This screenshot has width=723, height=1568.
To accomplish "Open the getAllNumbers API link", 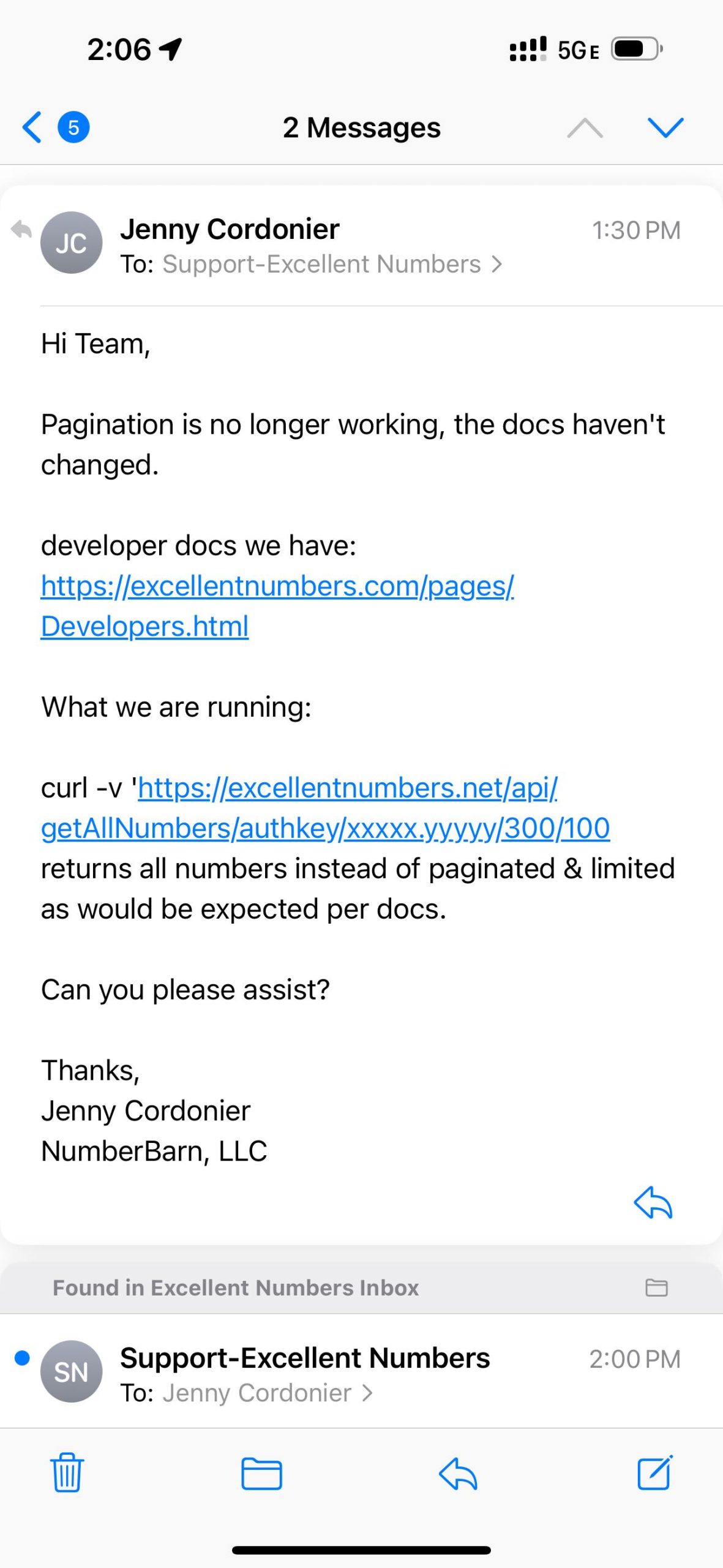I will (x=326, y=808).
